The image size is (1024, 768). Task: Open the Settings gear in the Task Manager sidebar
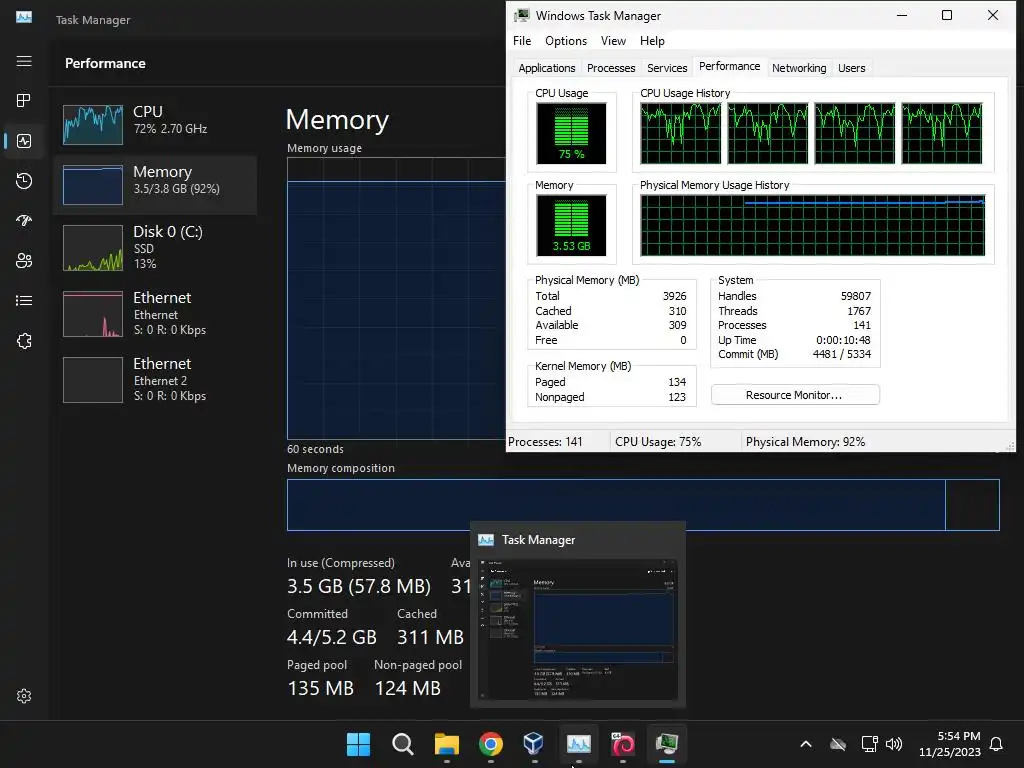coord(24,696)
